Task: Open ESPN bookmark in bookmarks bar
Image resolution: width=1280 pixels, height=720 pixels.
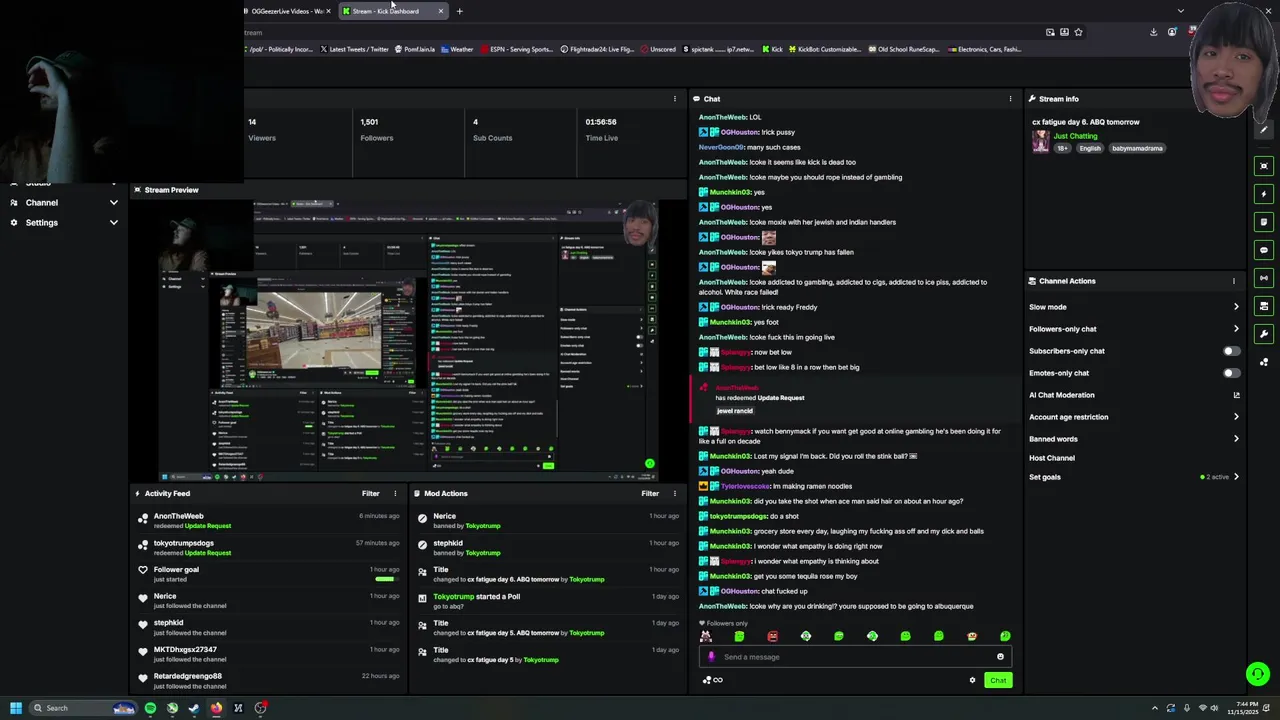Action: [x=516, y=49]
